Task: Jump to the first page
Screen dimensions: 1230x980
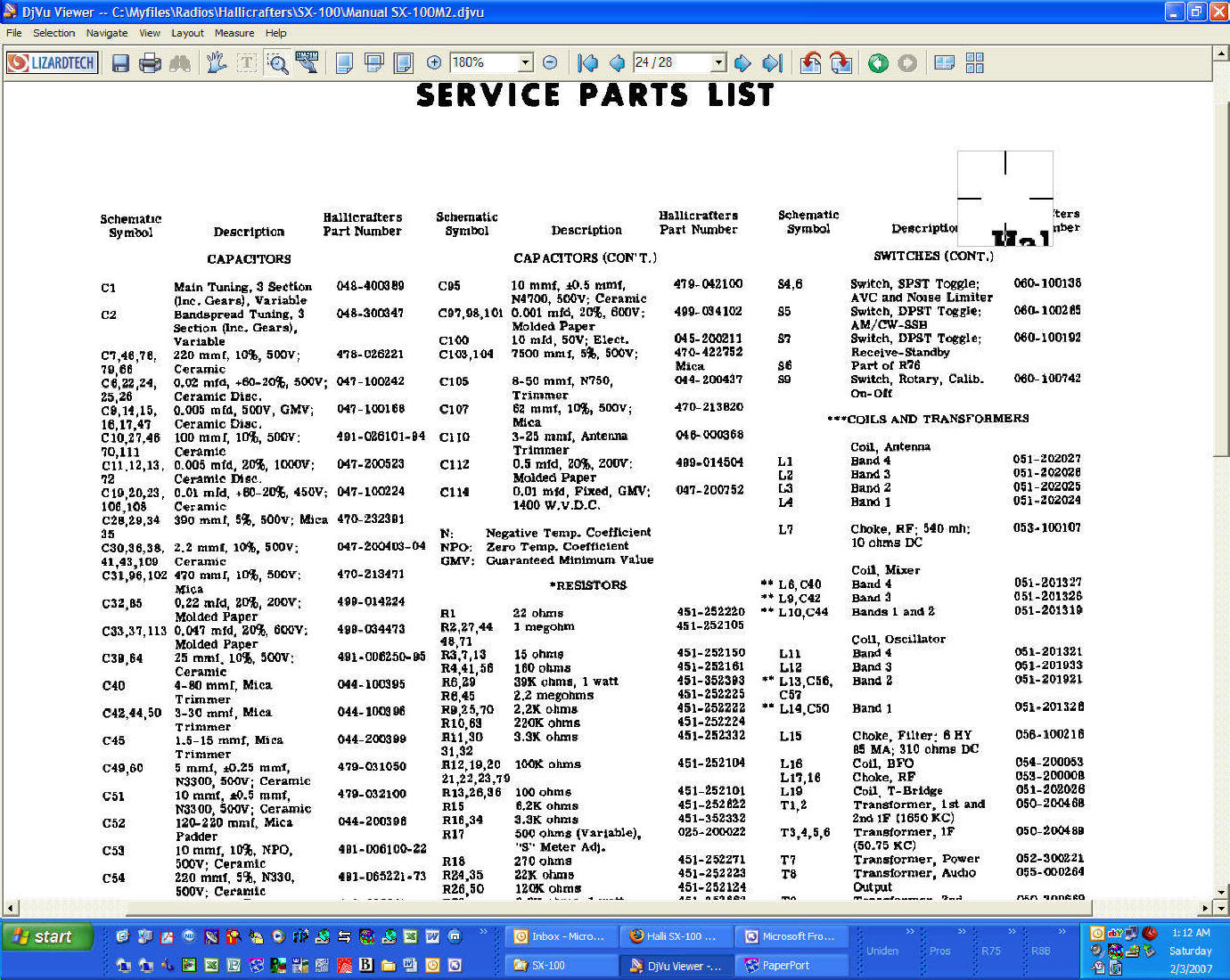Action: click(587, 63)
